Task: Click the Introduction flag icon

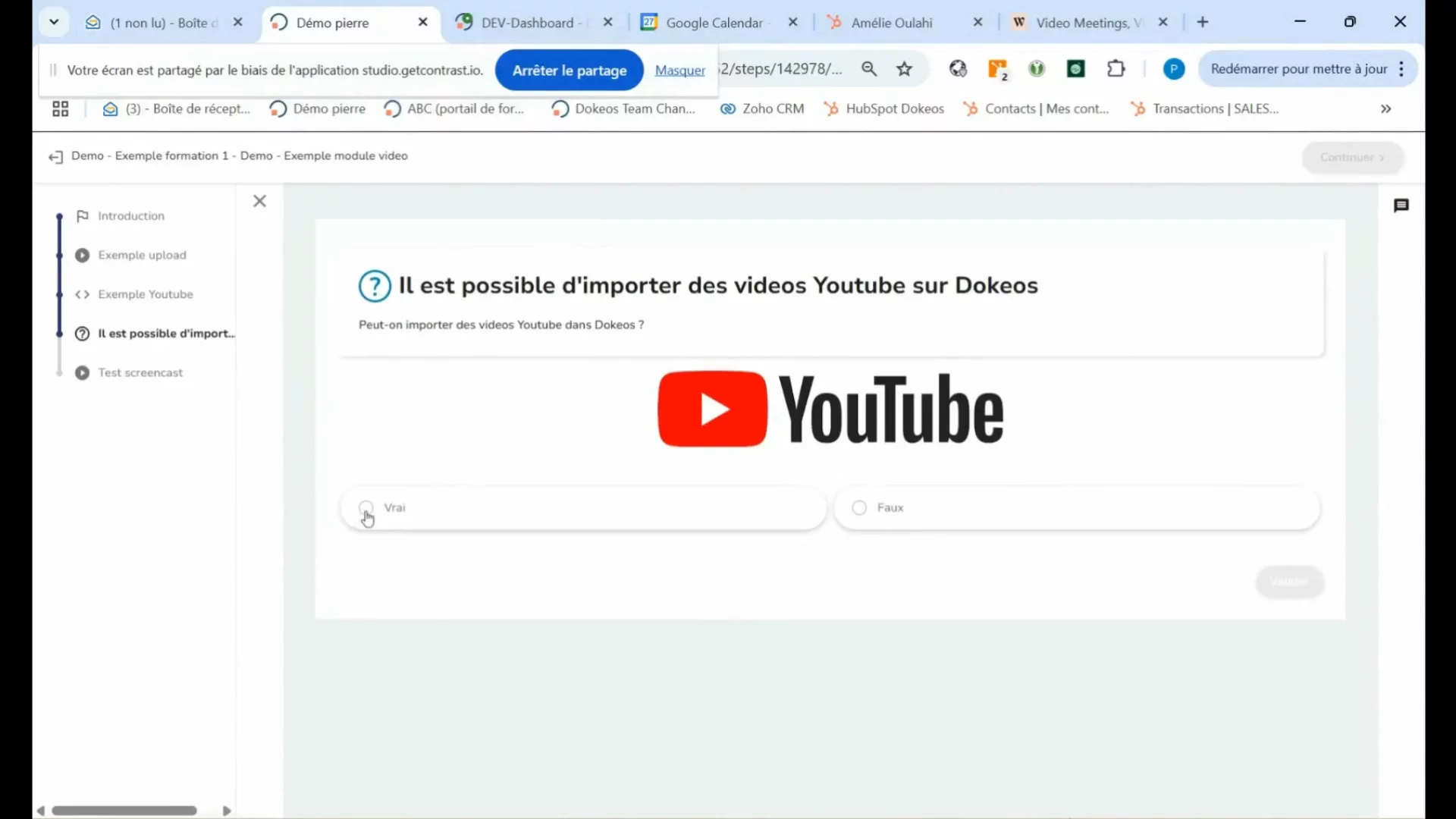Action: (83, 216)
